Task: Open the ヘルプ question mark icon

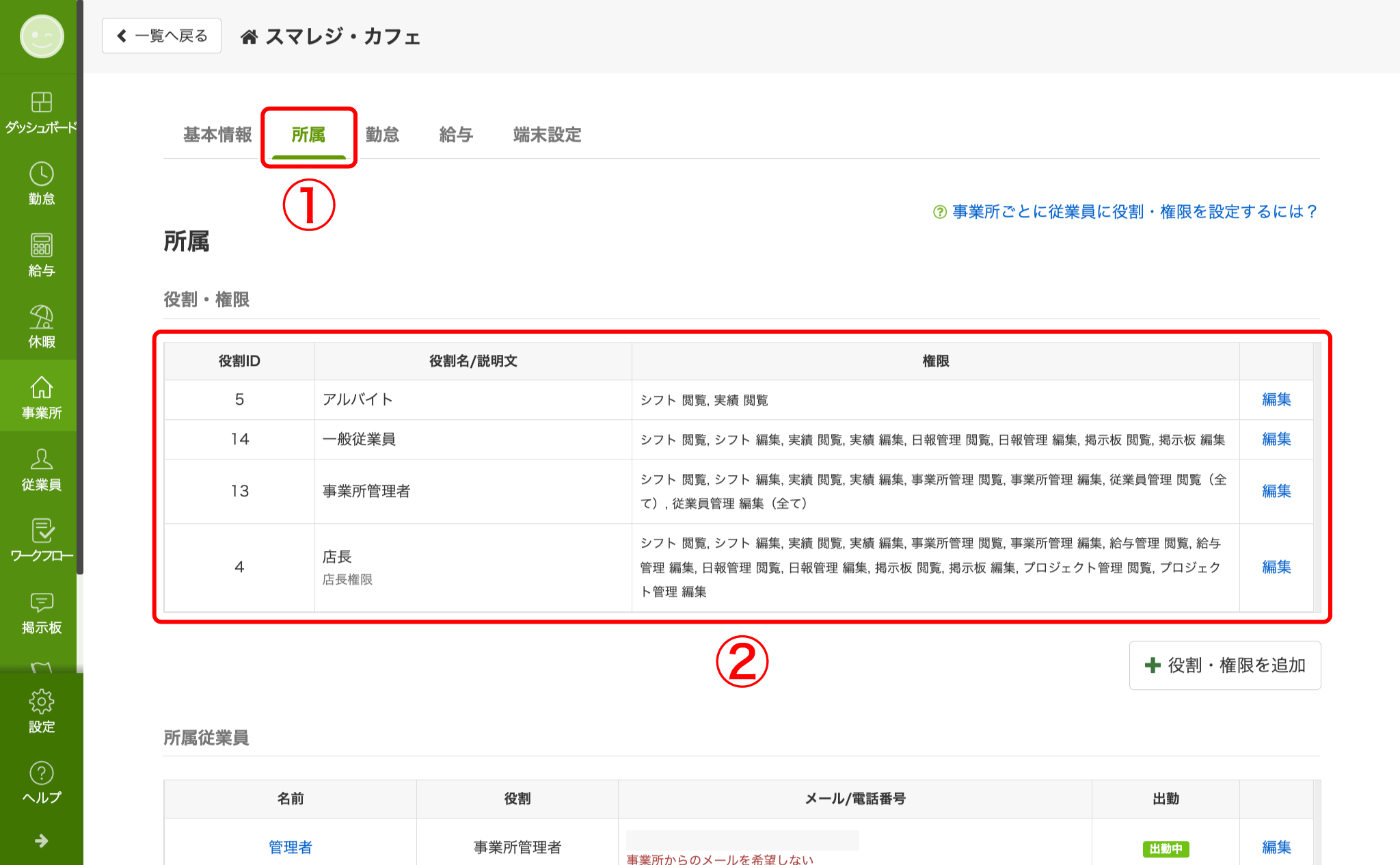Action: point(41,773)
